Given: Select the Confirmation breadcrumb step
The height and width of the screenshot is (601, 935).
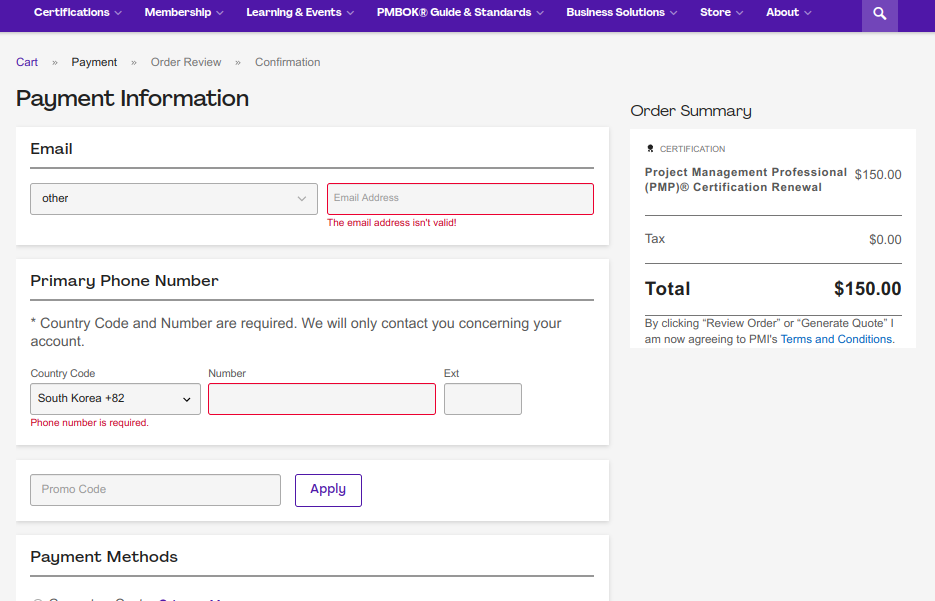Looking at the screenshot, I should tap(287, 62).
